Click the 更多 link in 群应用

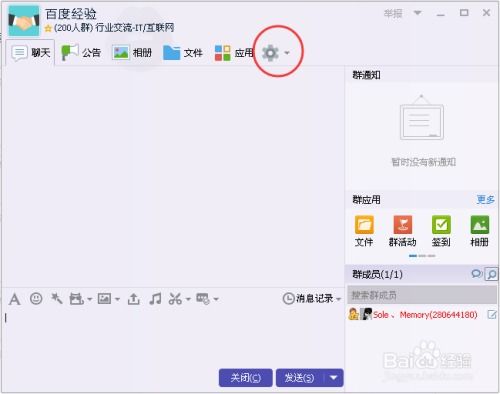[485, 199]
